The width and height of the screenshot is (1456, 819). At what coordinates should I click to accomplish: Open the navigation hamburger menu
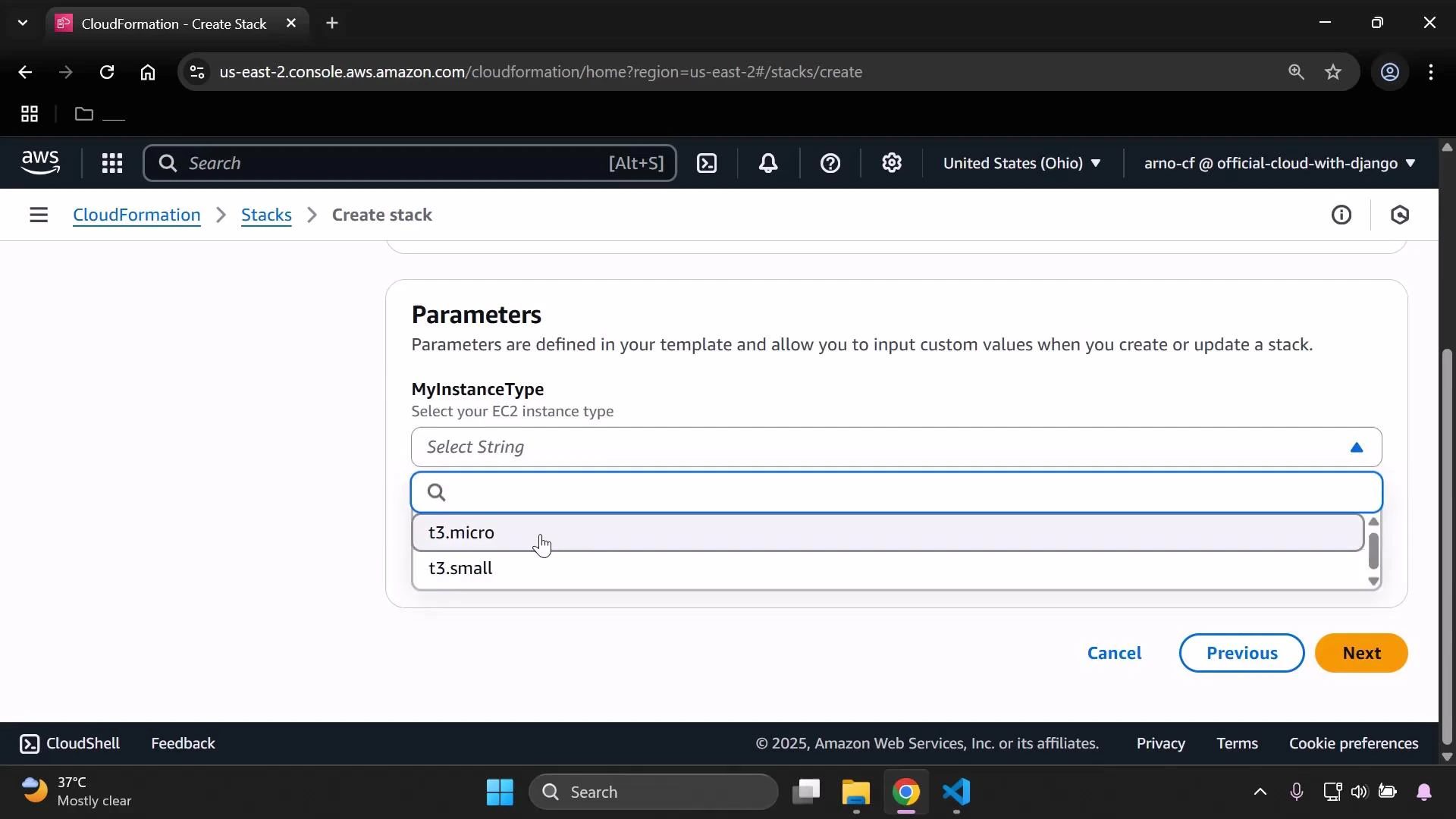click(39, 215)
